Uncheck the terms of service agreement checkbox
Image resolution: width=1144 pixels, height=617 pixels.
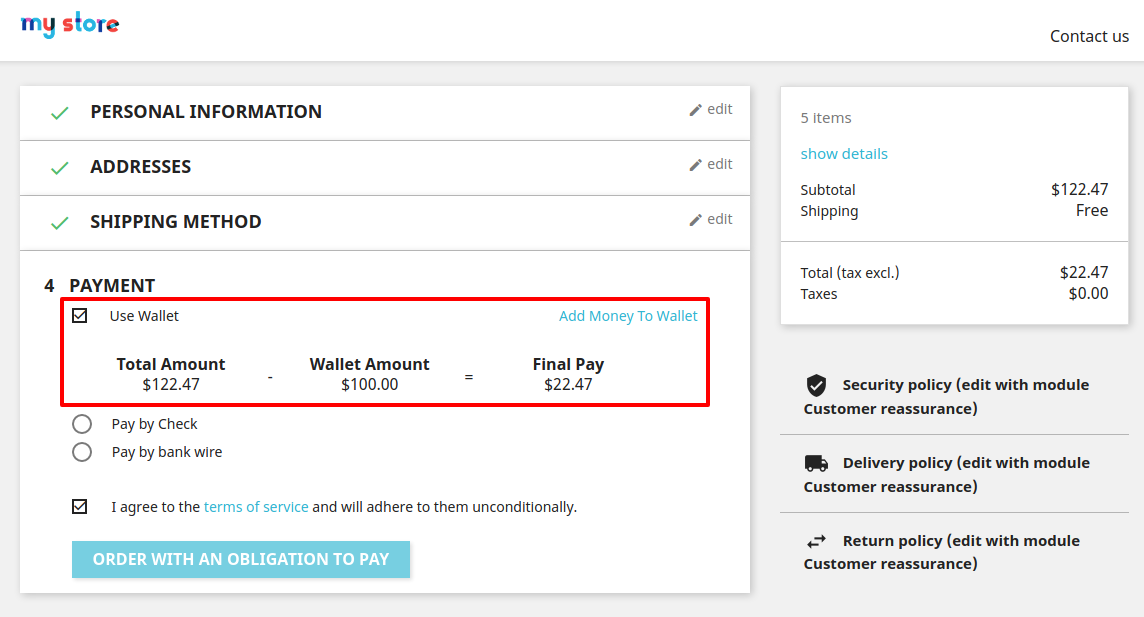80,506
